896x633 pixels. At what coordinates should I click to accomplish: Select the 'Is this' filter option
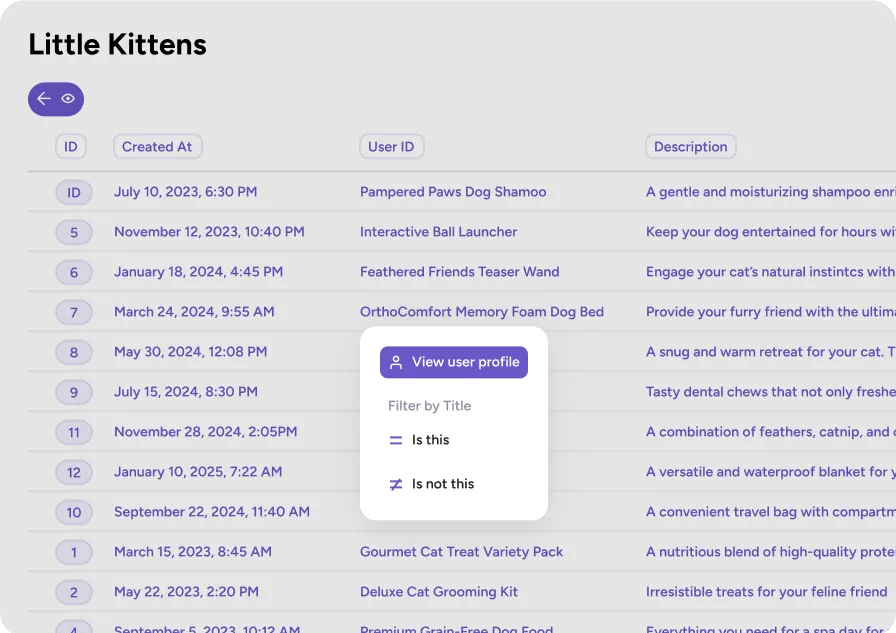(430, 440)
